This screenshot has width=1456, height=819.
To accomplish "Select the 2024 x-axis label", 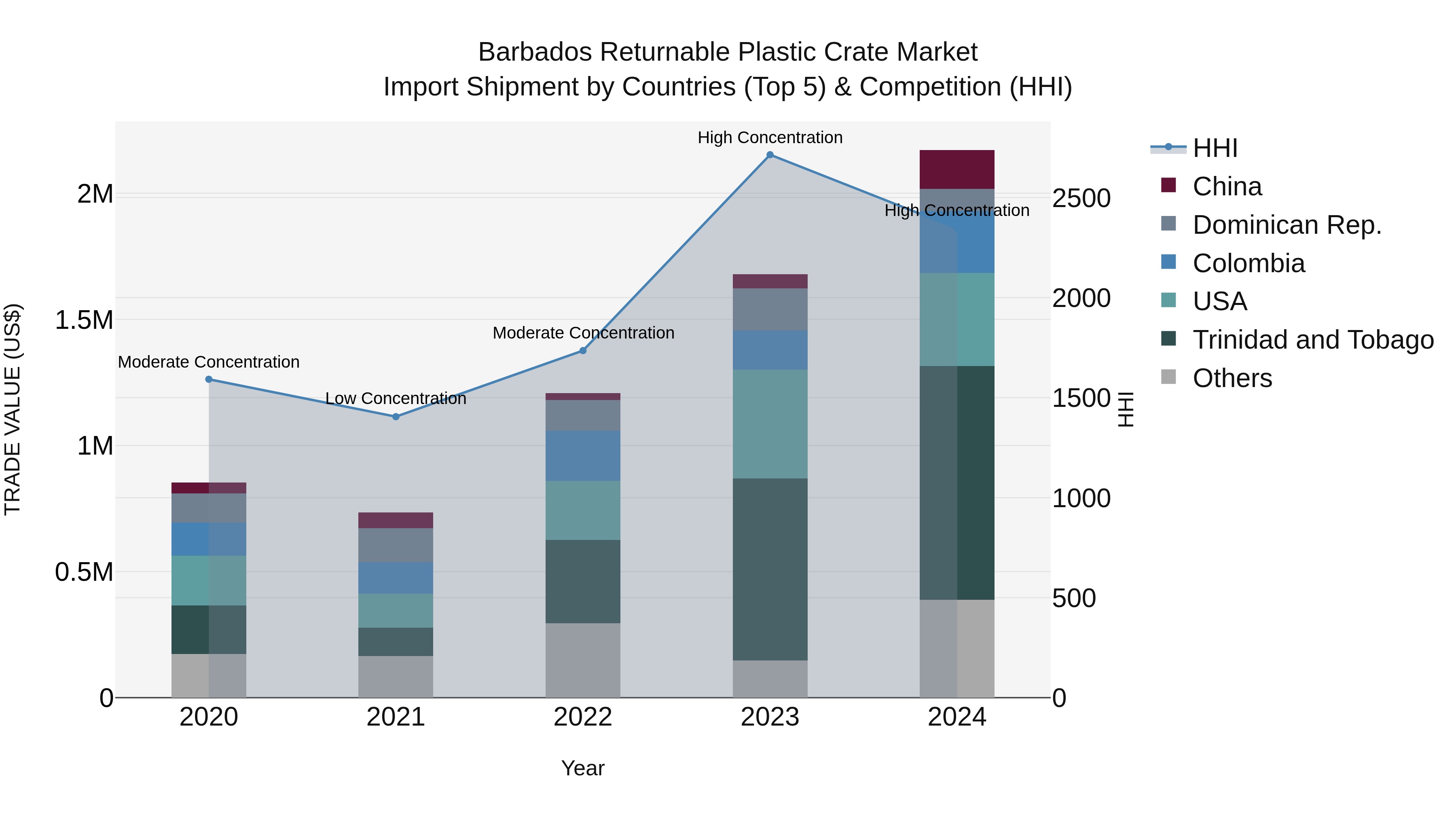I will coord(957,717).
